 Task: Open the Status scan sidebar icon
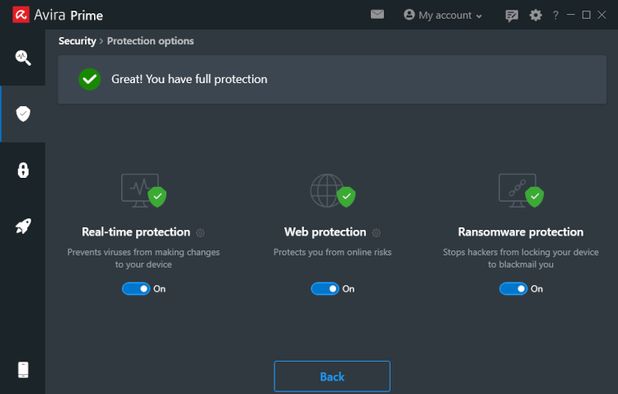[23, 58]
